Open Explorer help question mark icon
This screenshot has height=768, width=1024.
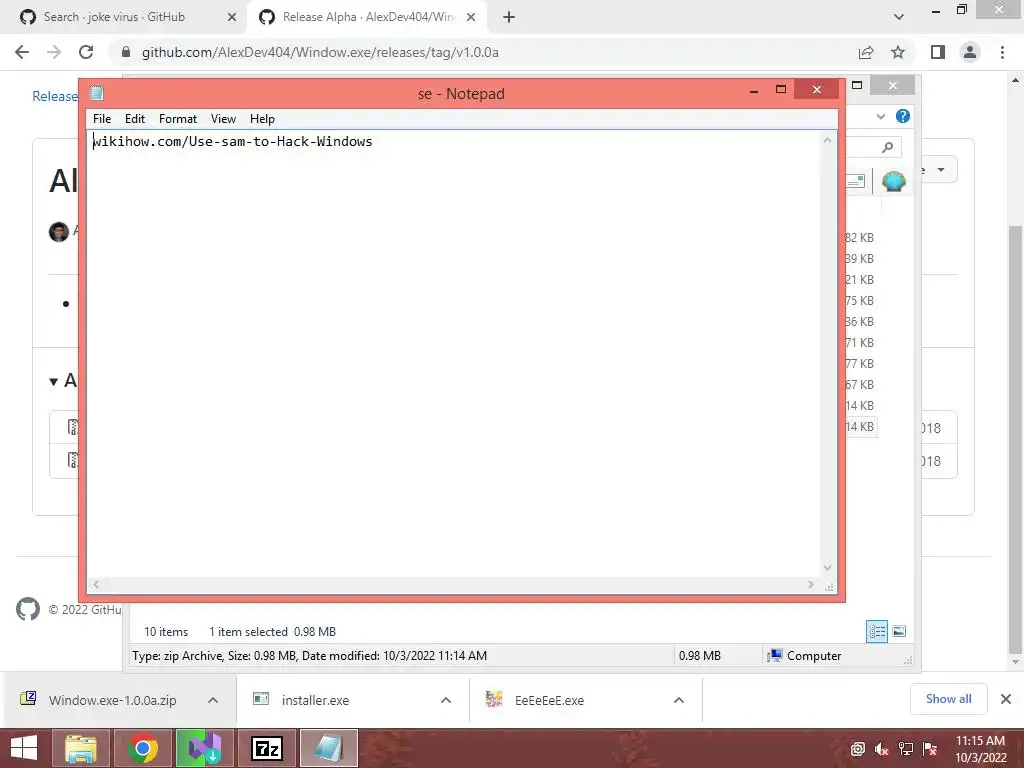coord(903,116)
